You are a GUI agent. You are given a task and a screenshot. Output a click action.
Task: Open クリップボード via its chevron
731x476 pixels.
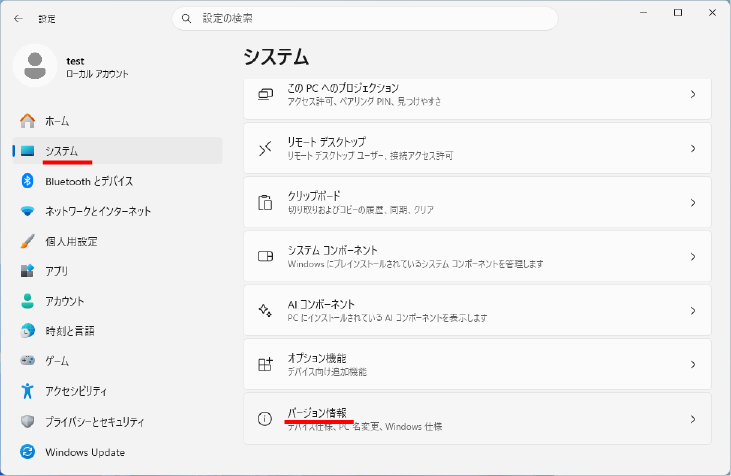point(693,203)
